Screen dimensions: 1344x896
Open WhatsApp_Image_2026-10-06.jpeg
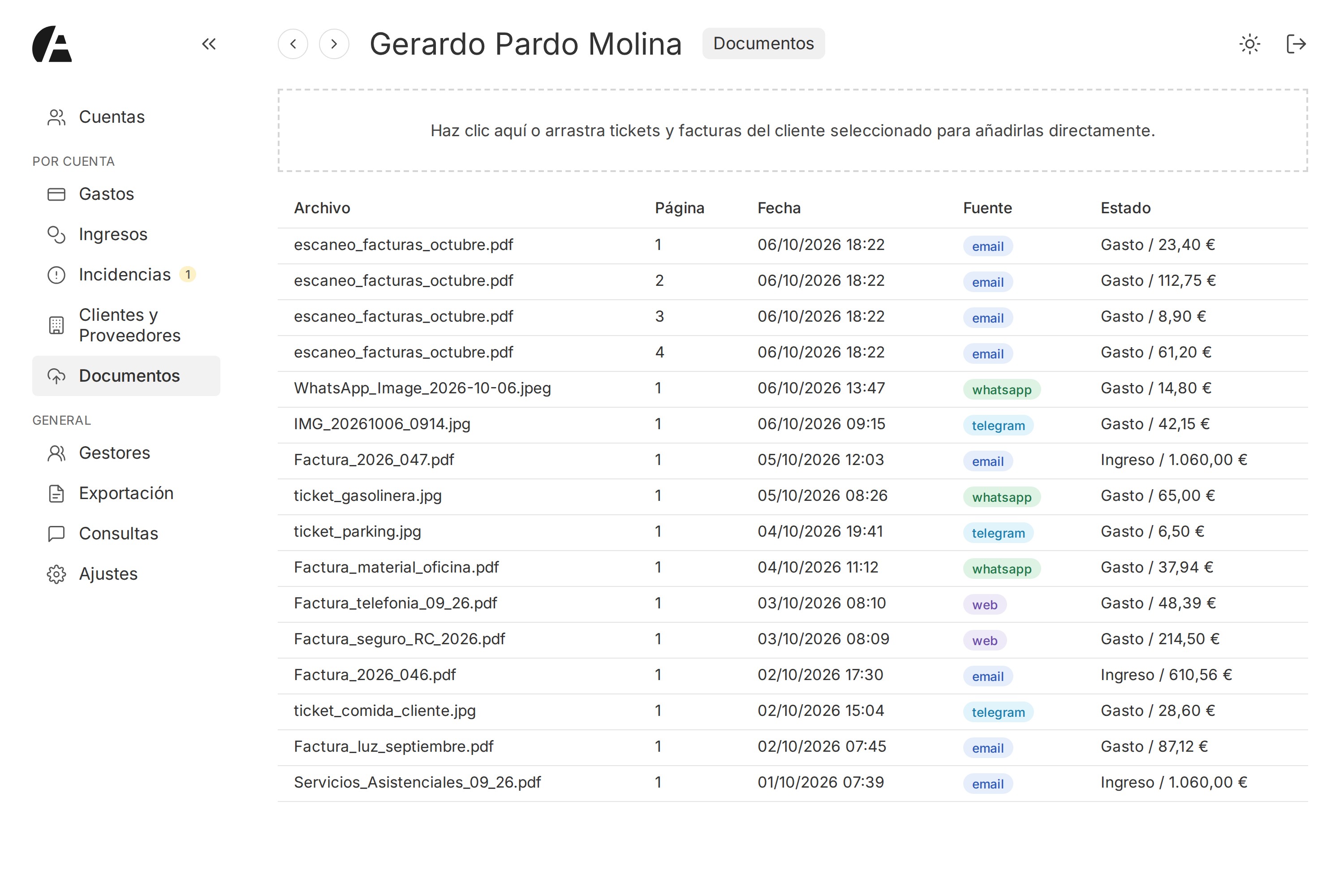click(793, 389)
